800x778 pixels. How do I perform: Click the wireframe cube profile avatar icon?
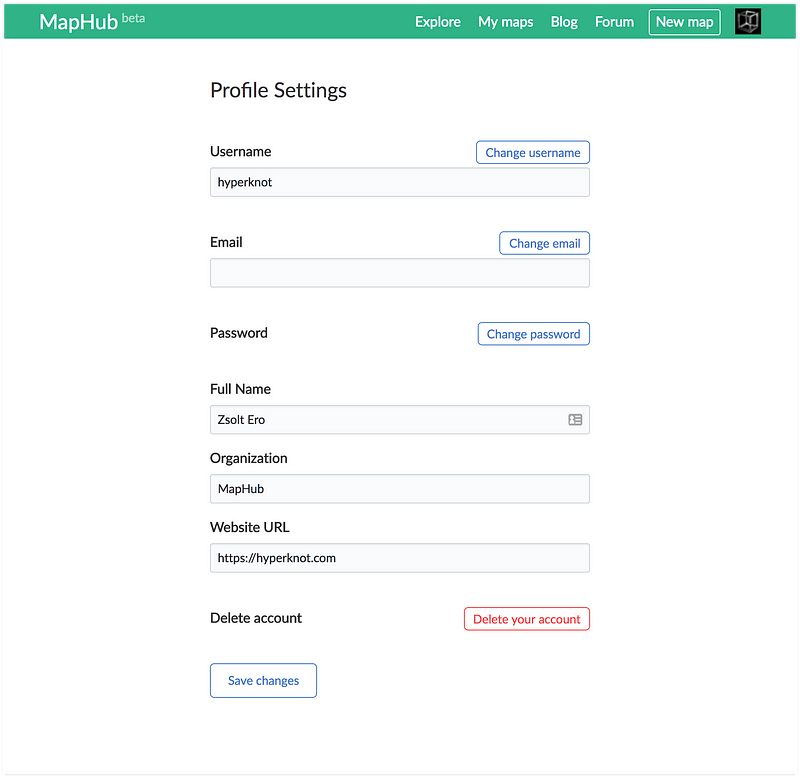point(747,21)
